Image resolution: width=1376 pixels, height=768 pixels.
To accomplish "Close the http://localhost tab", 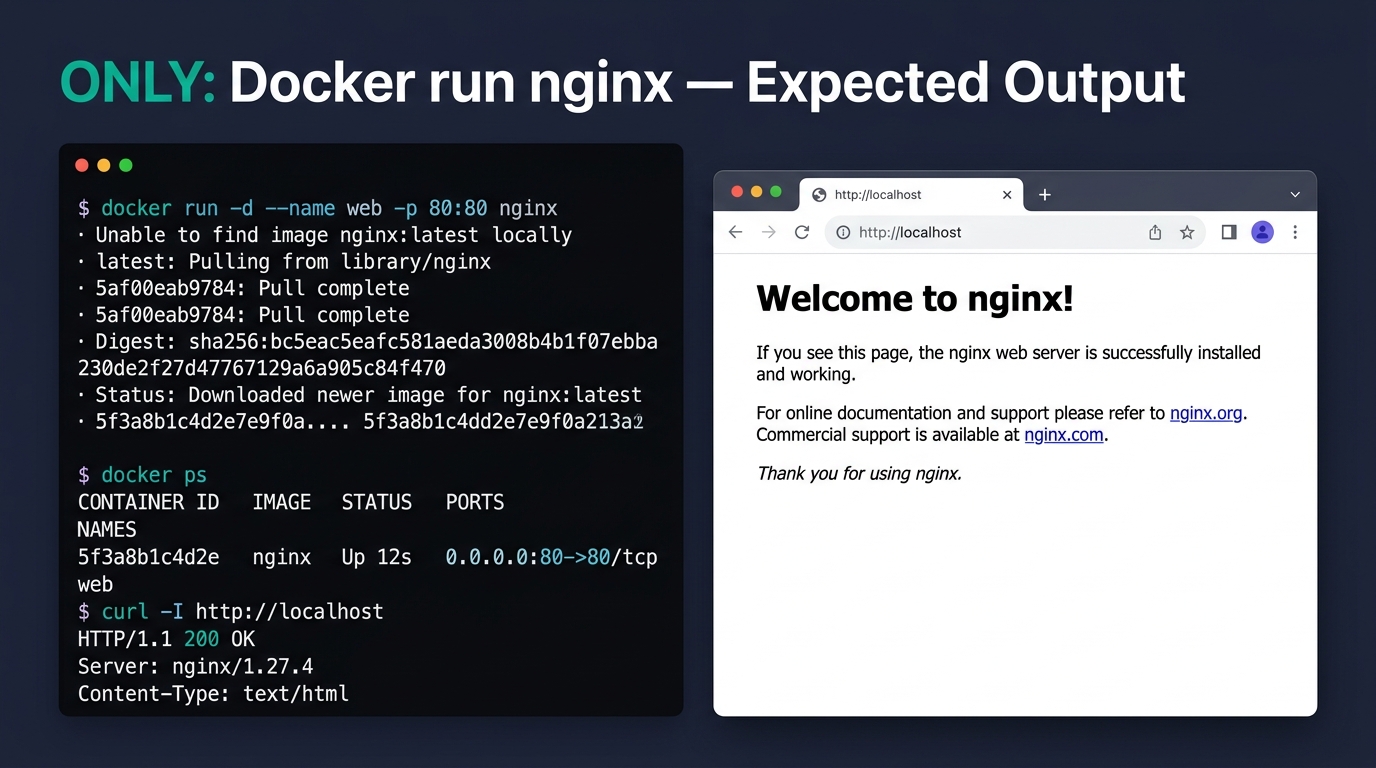I will coord(1007,195).
